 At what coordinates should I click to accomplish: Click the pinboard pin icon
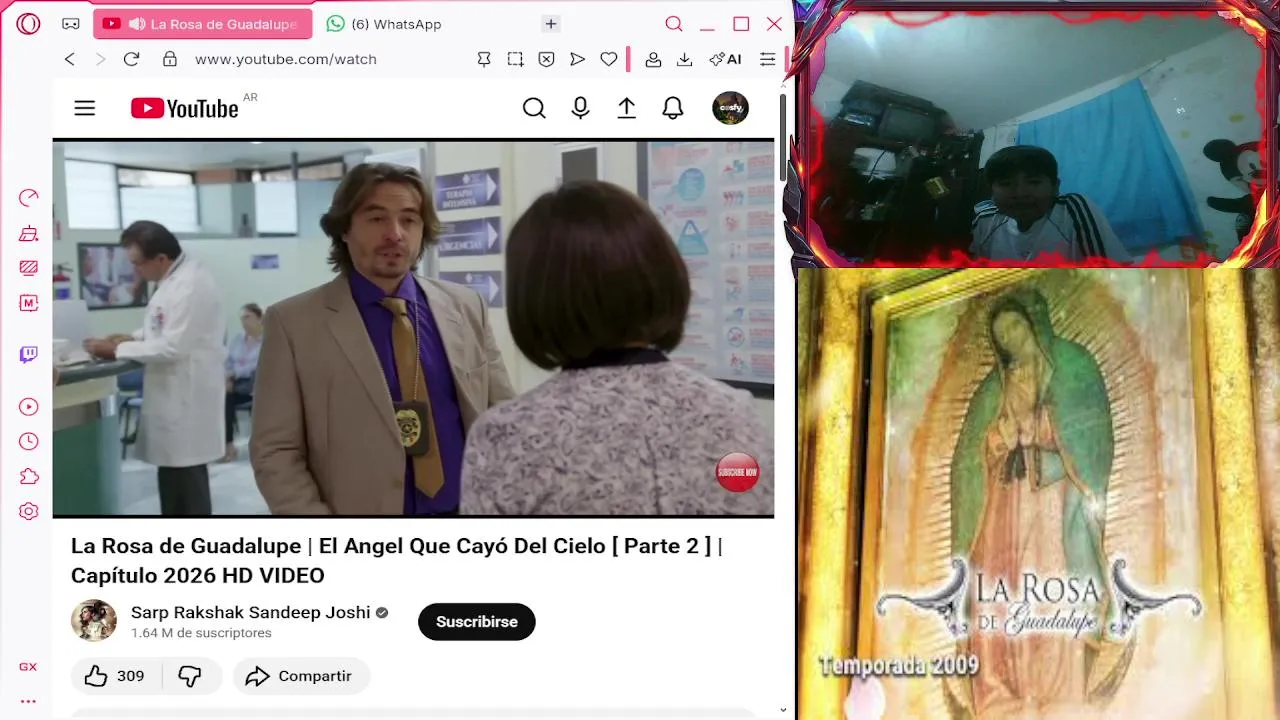point(484,59)
